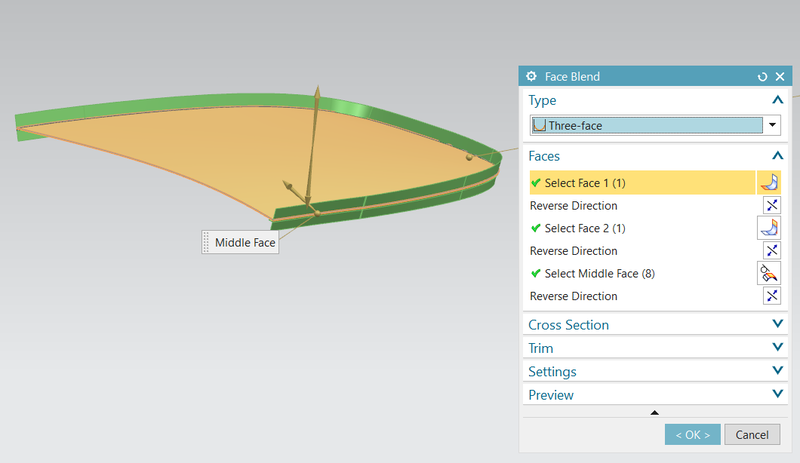This screenshot has width=800, height=463.
Task: Click the Select Face 1 face icon
Action: click(769, 182)
